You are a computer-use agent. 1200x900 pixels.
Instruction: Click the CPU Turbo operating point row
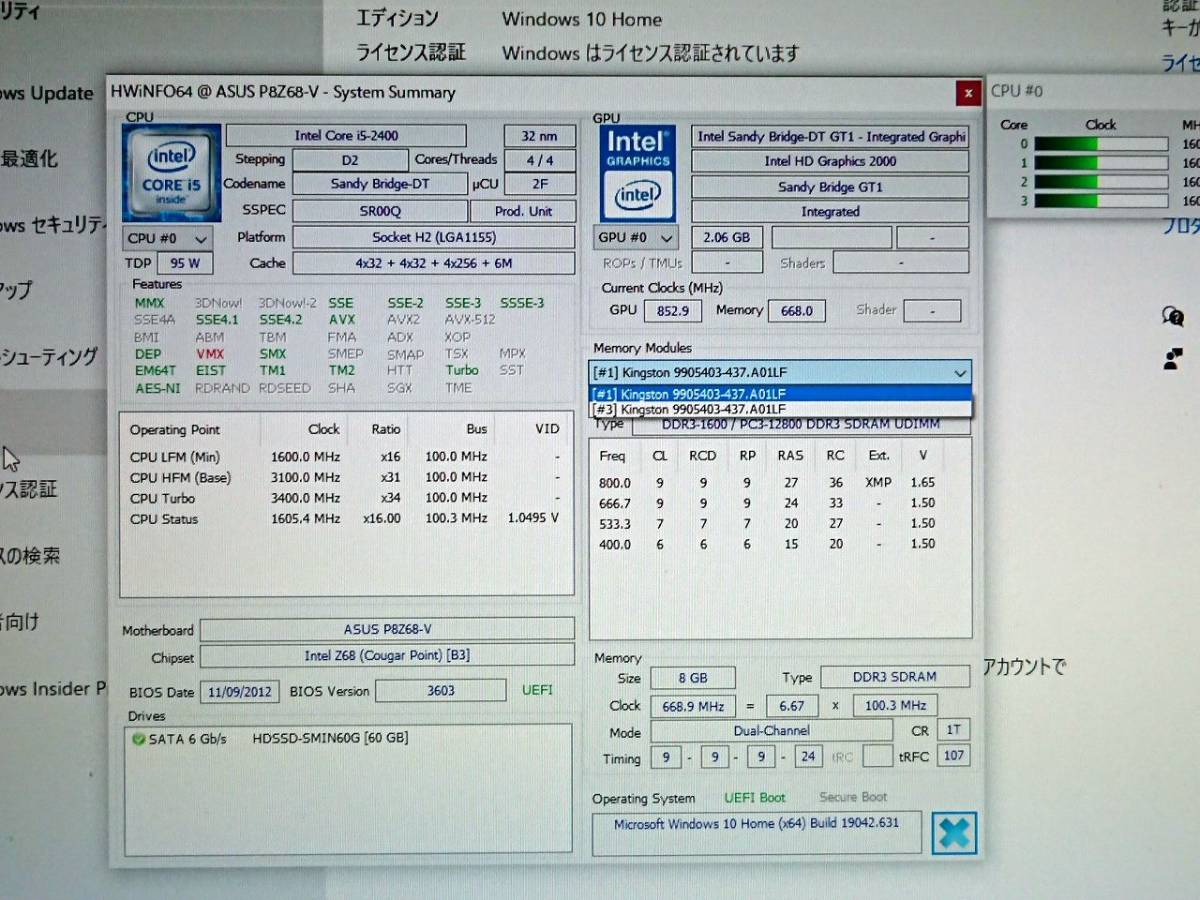coord(345,498)
